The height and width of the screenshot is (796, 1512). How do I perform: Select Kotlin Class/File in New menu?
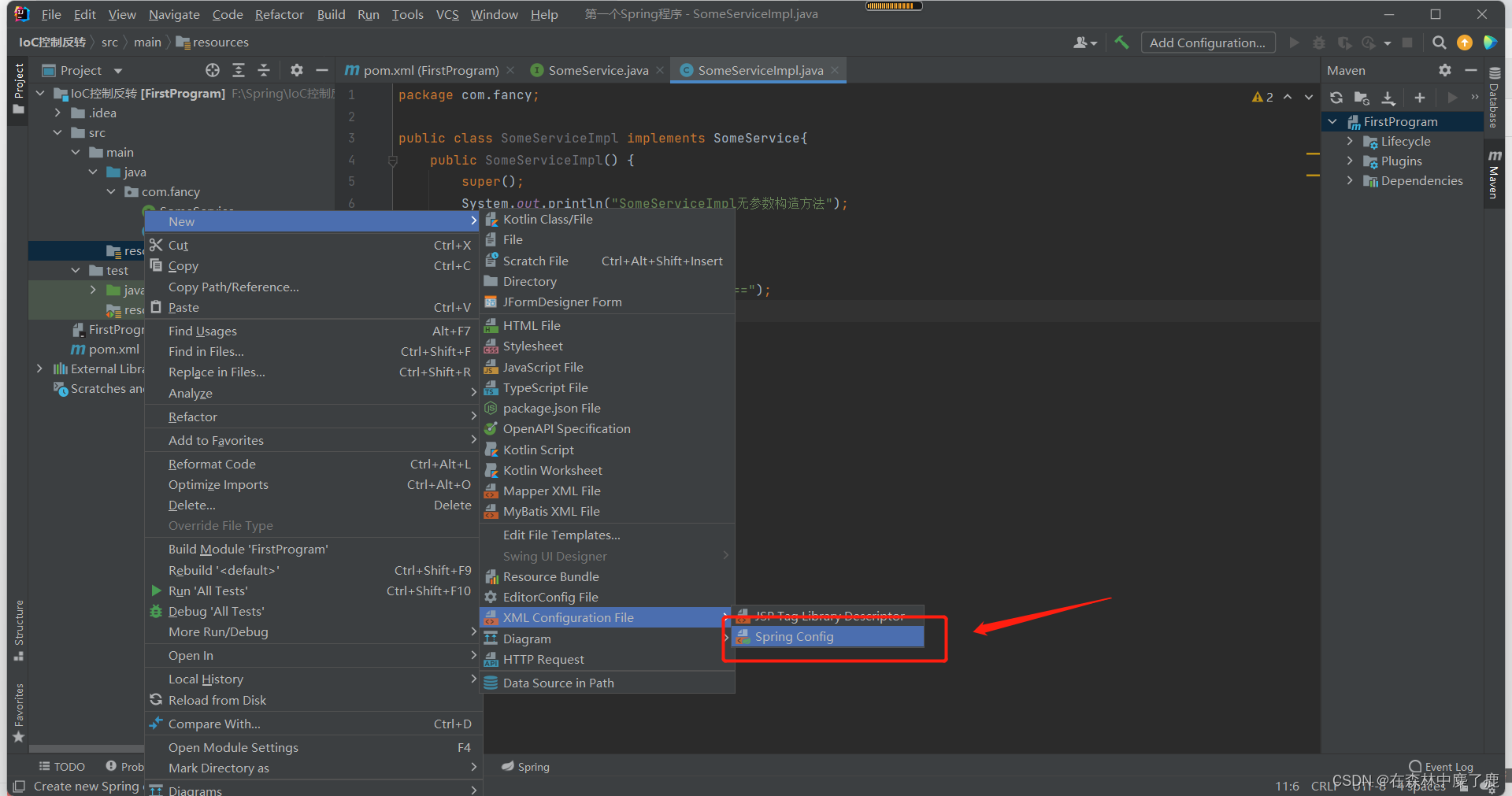pos(607,219)
